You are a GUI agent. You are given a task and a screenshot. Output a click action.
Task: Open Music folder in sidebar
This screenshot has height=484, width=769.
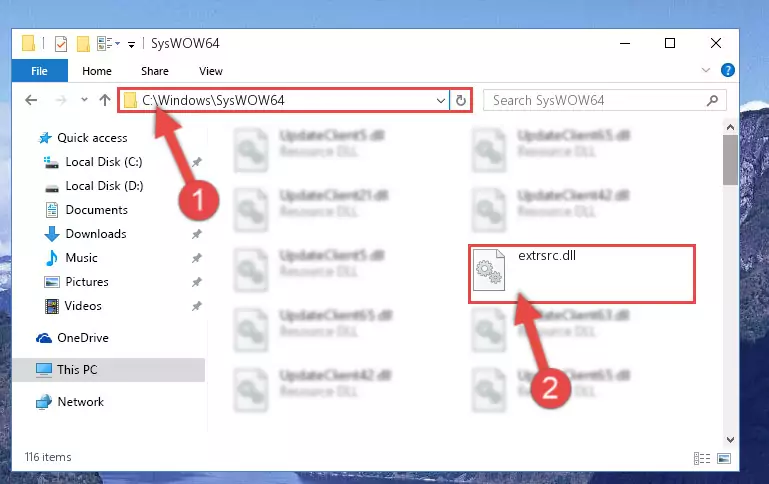[x=81, y=258]
